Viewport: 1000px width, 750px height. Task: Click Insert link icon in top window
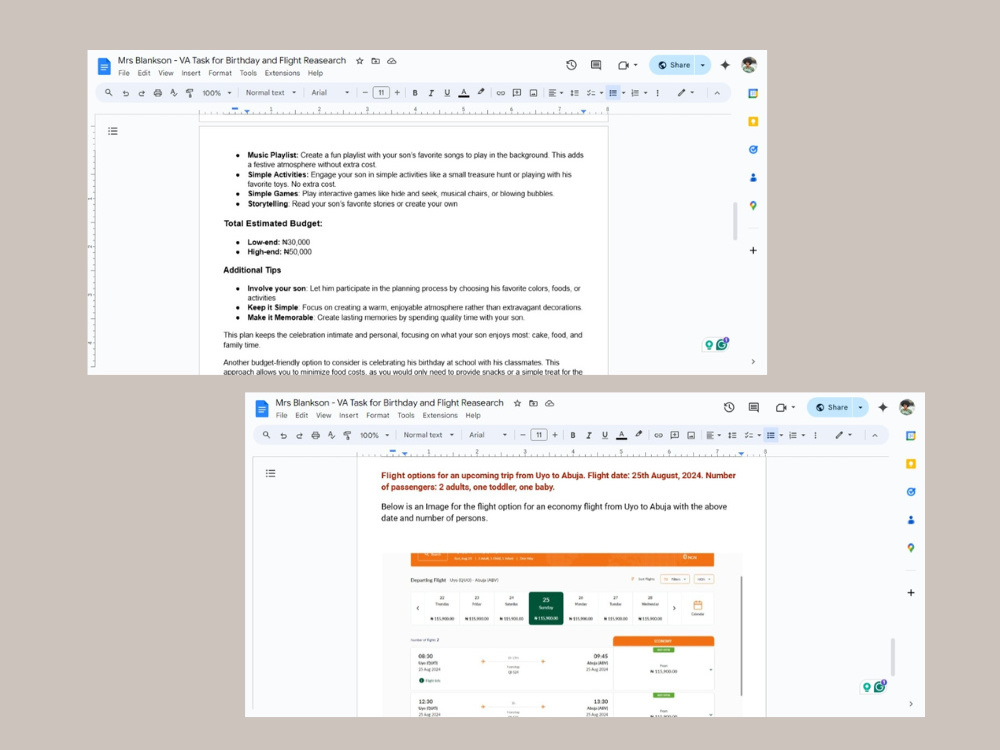pos(501,93)
